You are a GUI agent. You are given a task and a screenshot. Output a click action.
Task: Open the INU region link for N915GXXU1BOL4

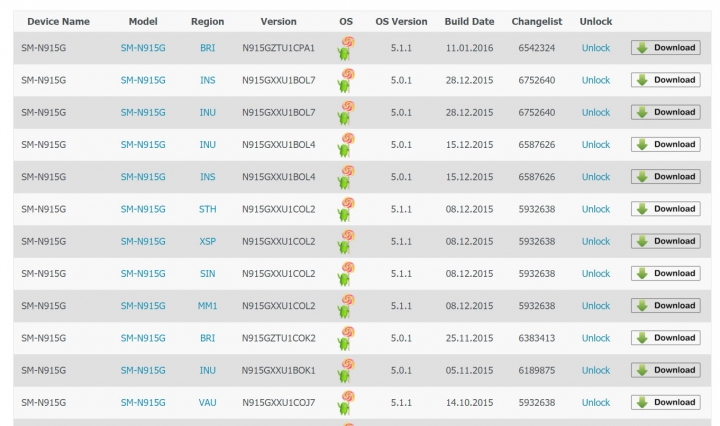coord(208,145)
